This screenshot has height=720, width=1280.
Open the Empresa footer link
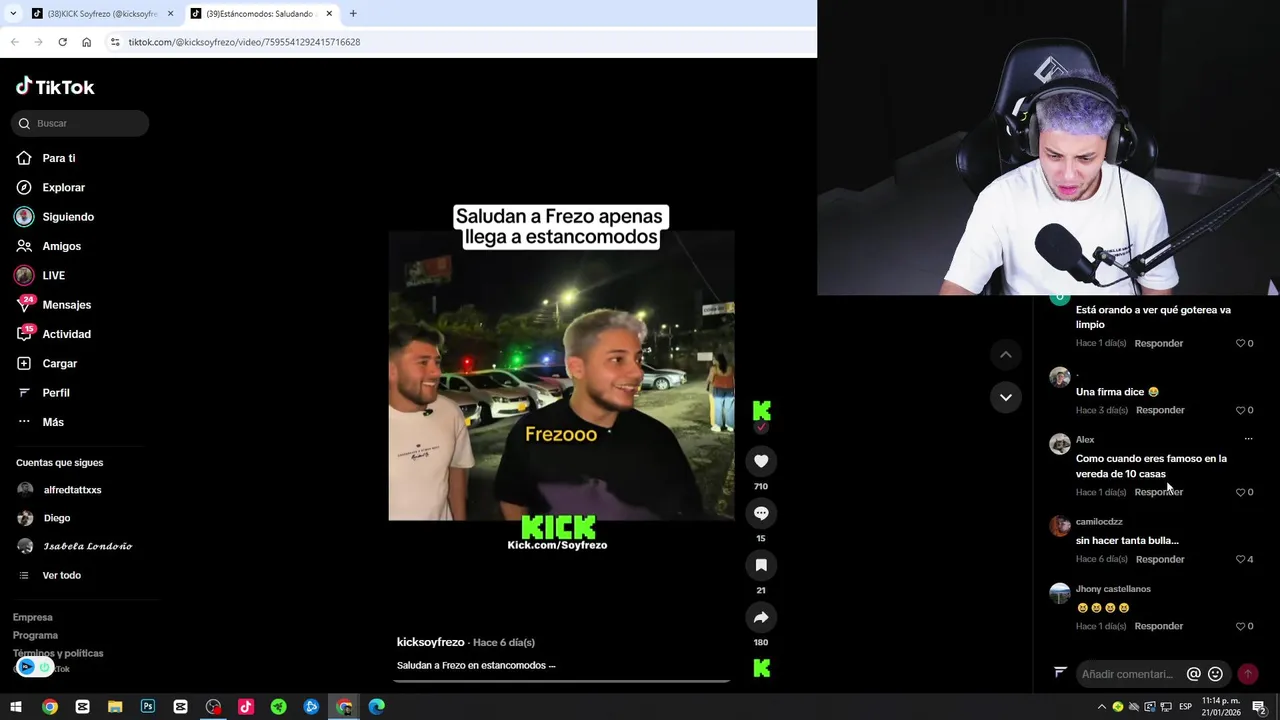click(33, 617)
